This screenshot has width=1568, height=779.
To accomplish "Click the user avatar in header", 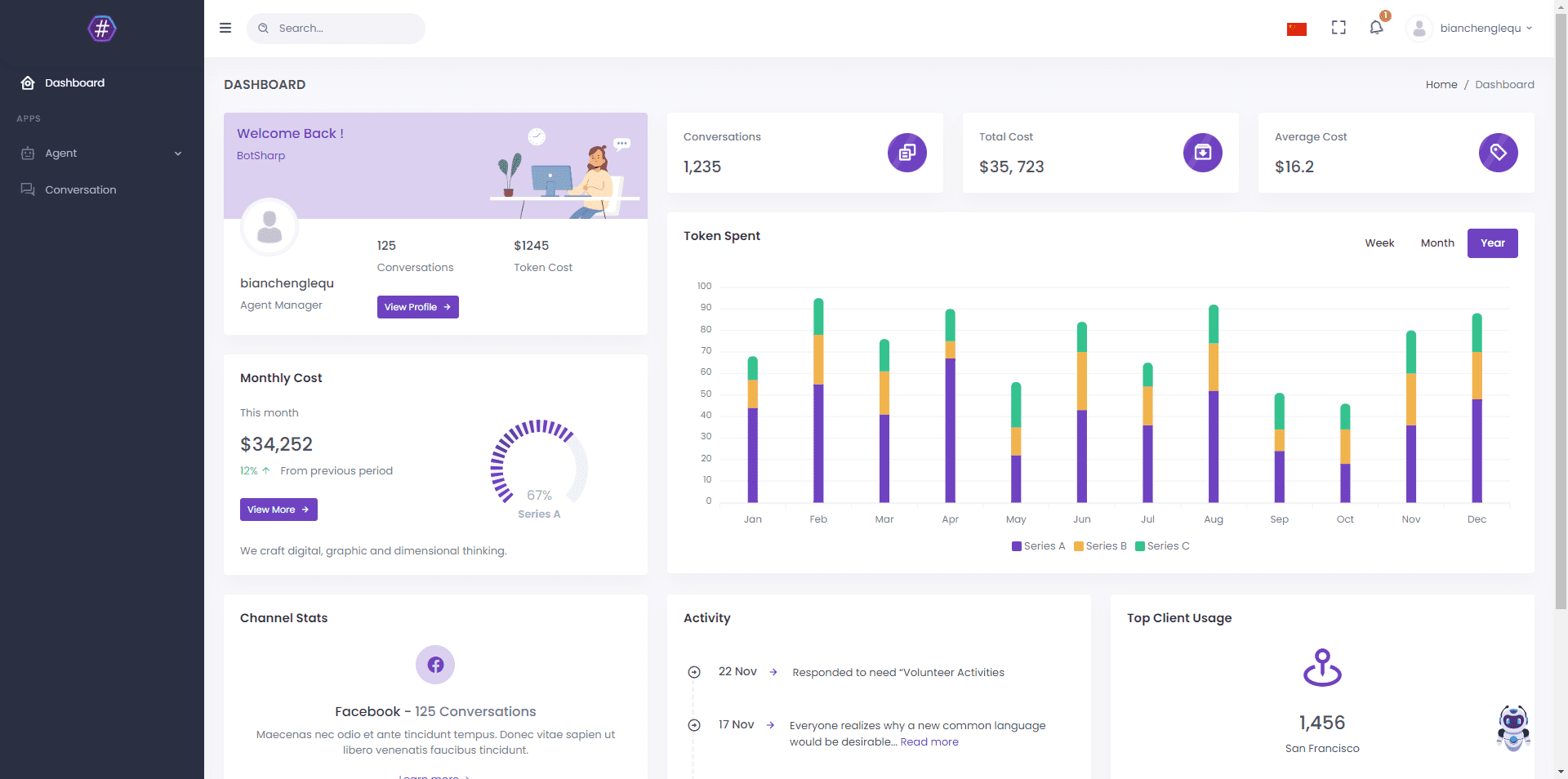I will [1419, 29].
